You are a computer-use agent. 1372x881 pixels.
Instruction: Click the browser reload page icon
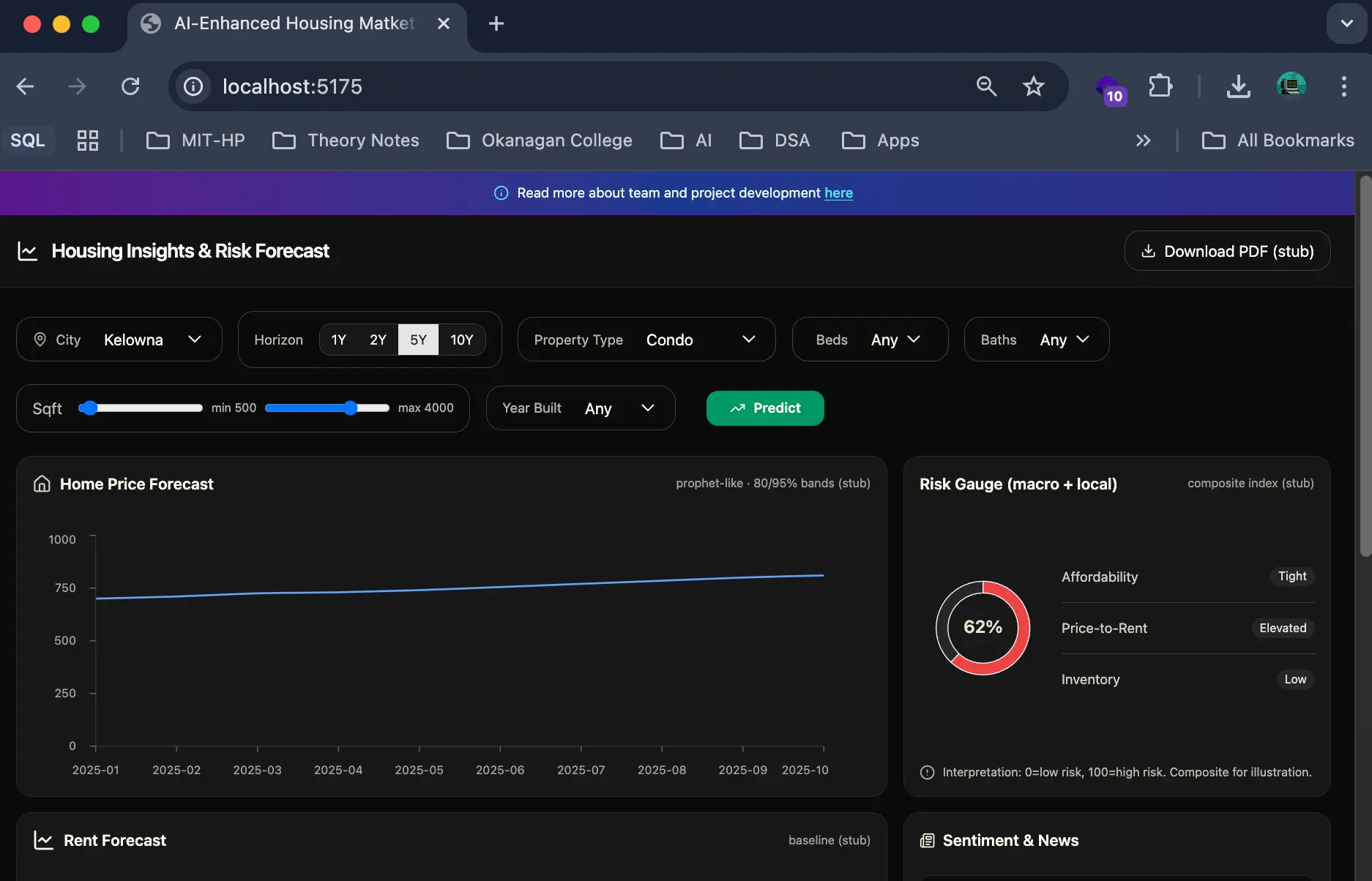coord(130,86)
